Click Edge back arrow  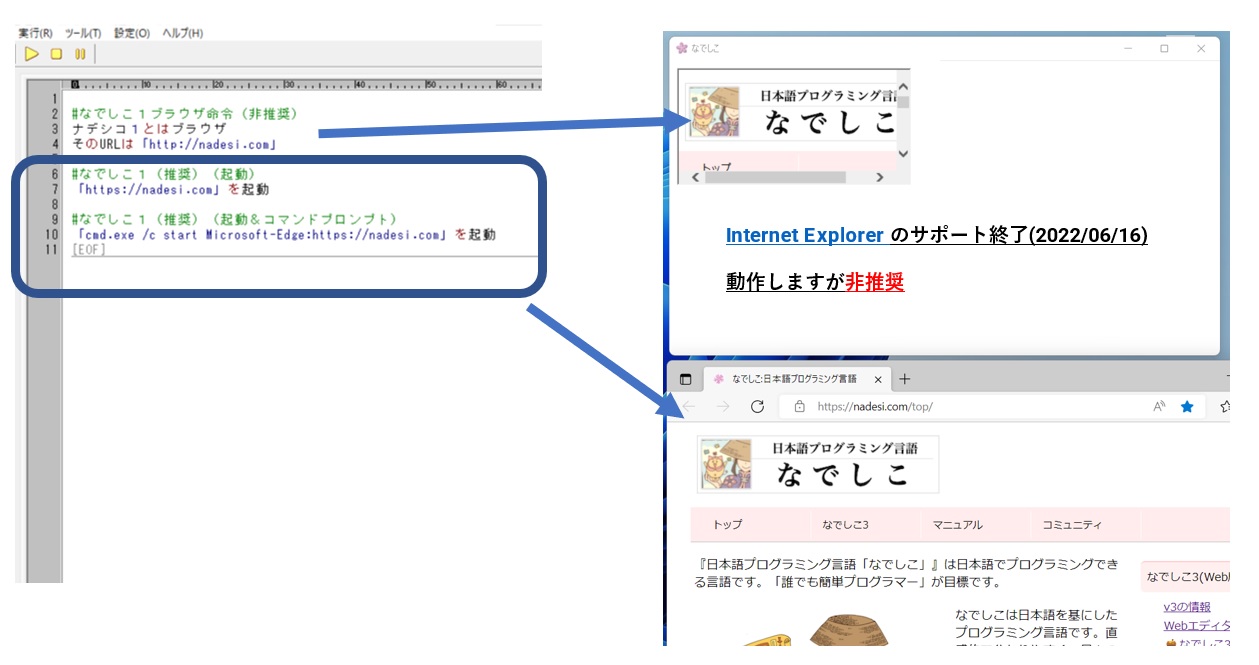pos(689,407)
